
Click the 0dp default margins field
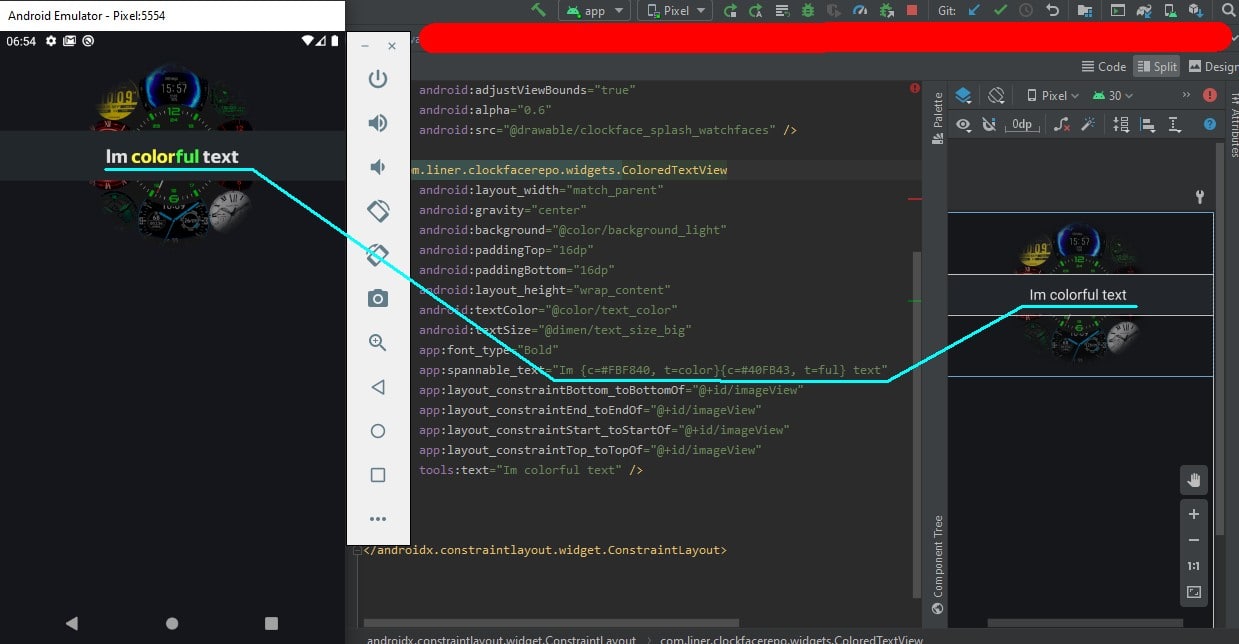pyautogui.click(x=1022, y=125)
